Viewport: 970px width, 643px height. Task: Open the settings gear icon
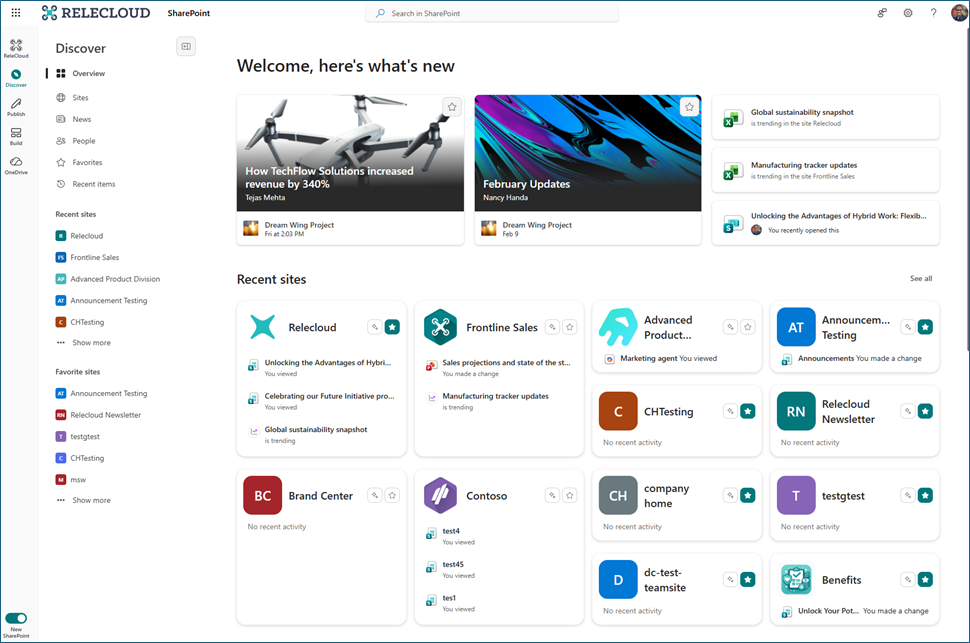pyautogui.click(x=908, y=13)
